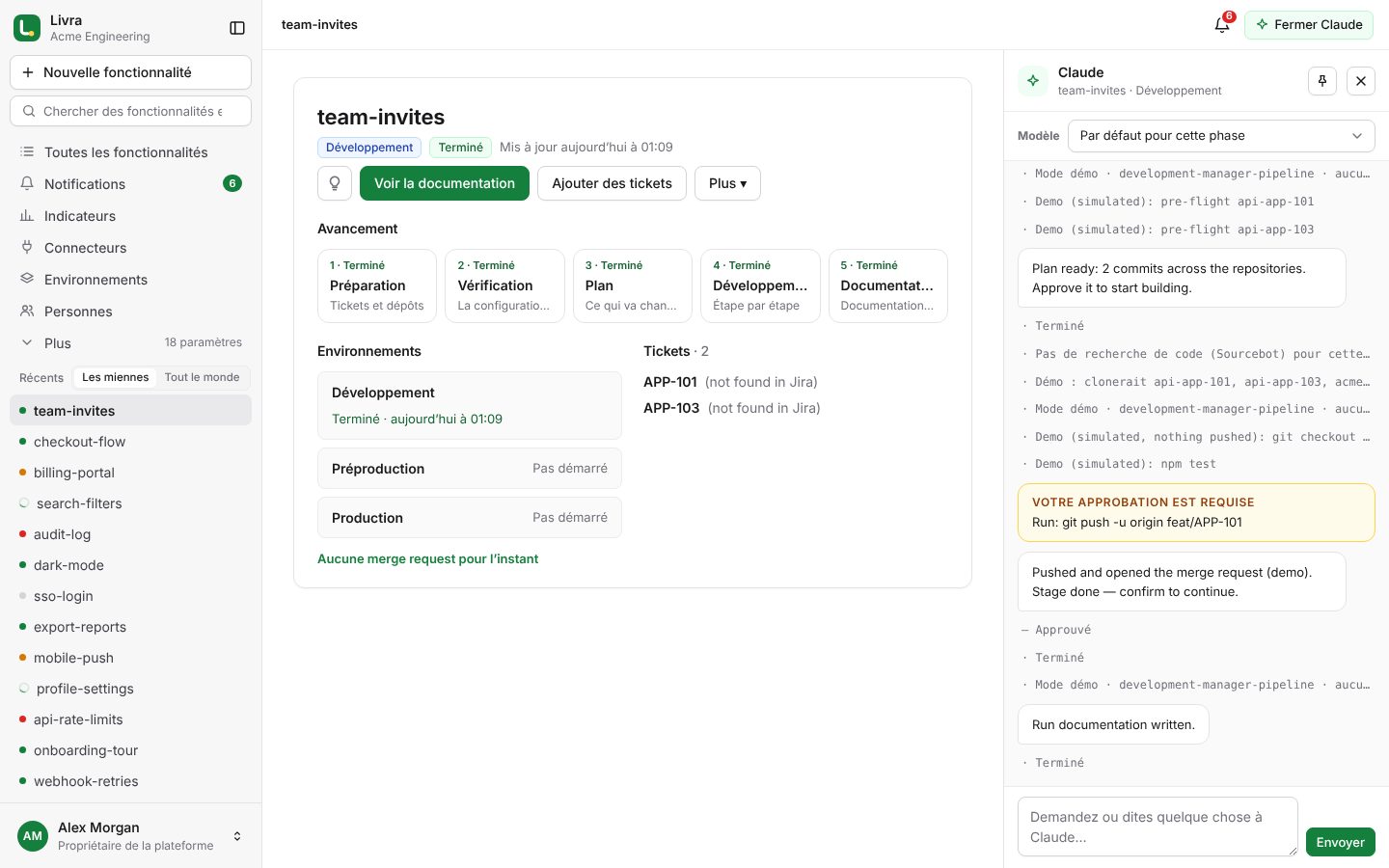This screenshot has height=868, width=1389.
Task: Click the lightbulb icon button
Action: (335, 183)
